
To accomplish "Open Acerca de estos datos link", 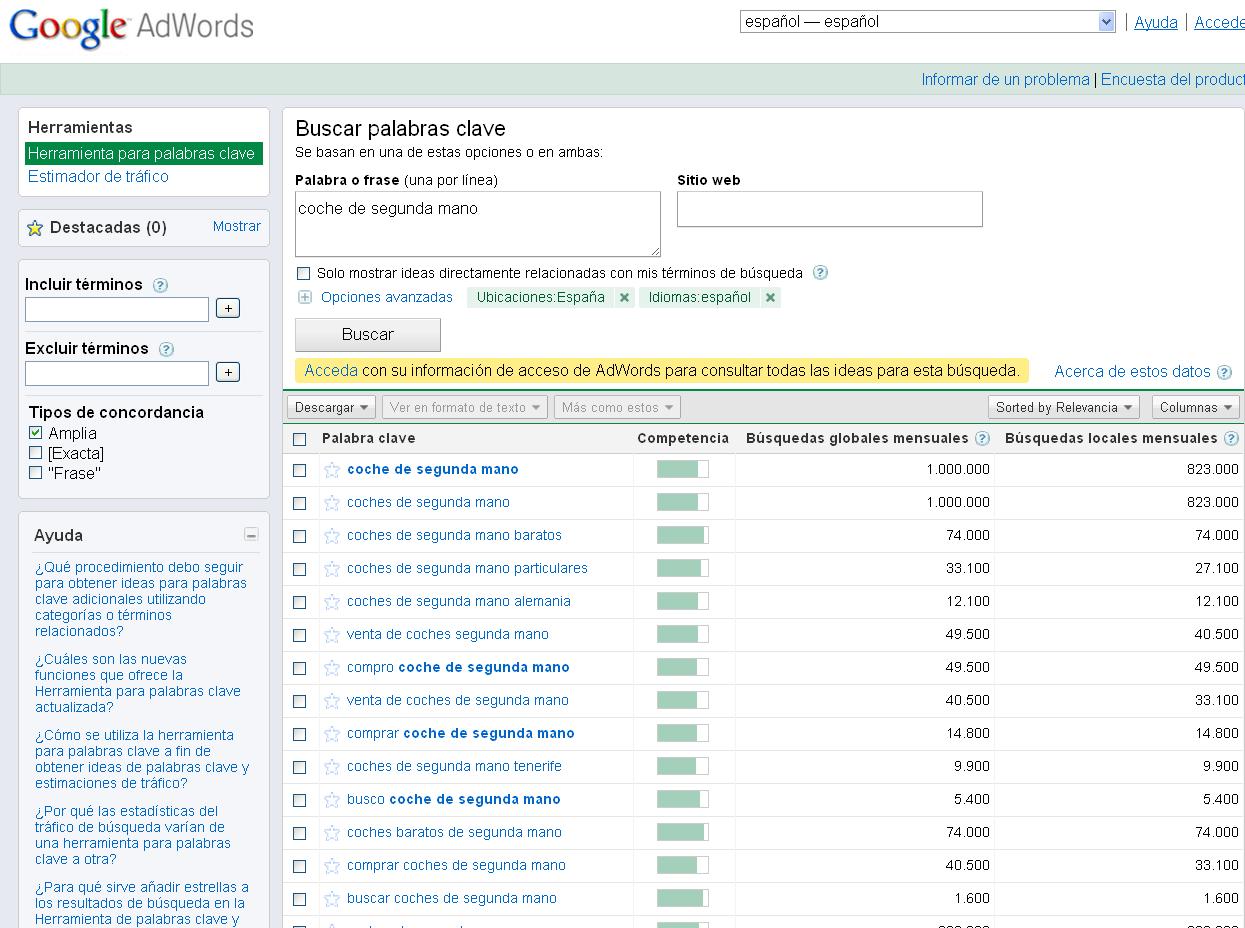I will [x=1132, y=372].
